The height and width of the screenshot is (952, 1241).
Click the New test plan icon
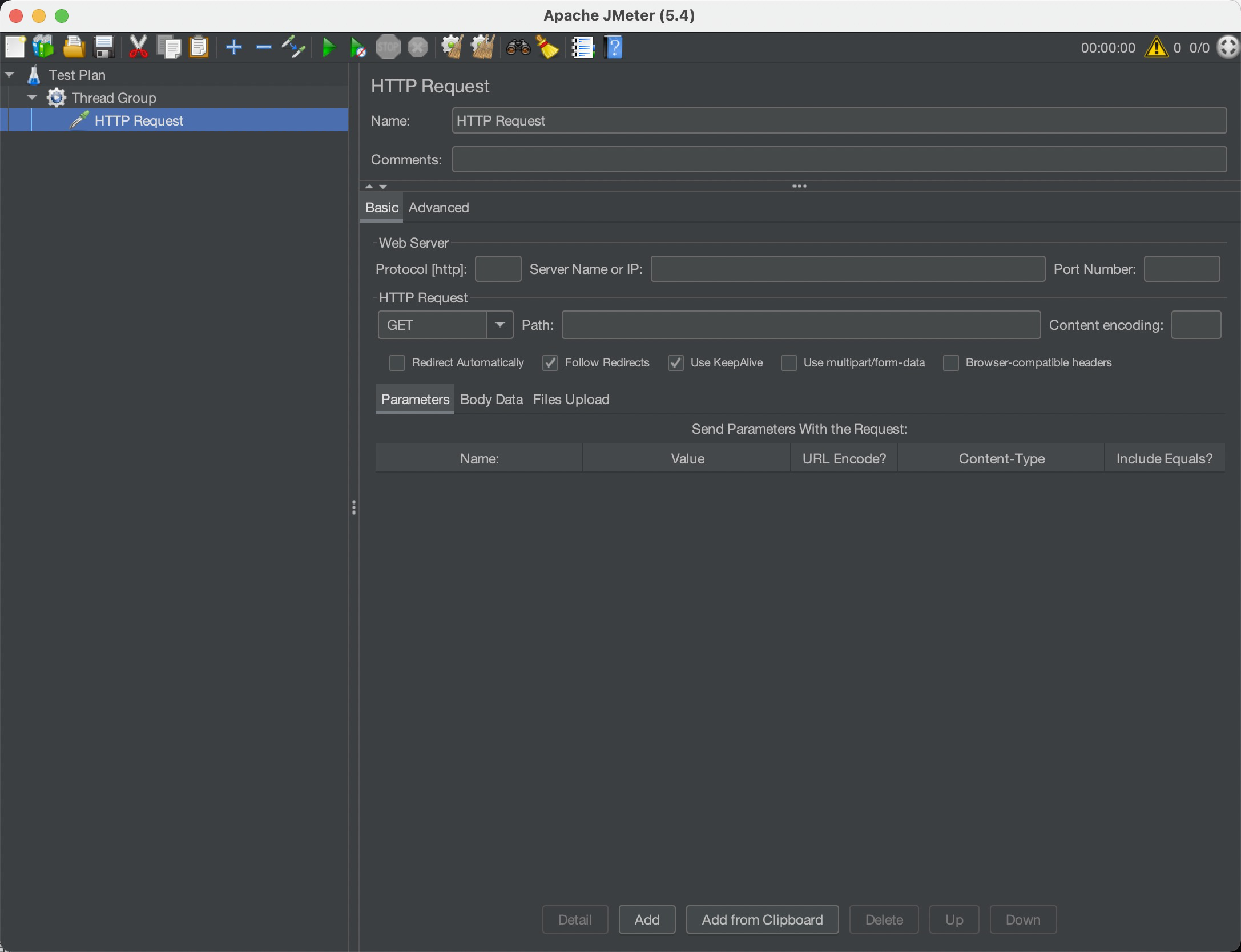point(15,47)
